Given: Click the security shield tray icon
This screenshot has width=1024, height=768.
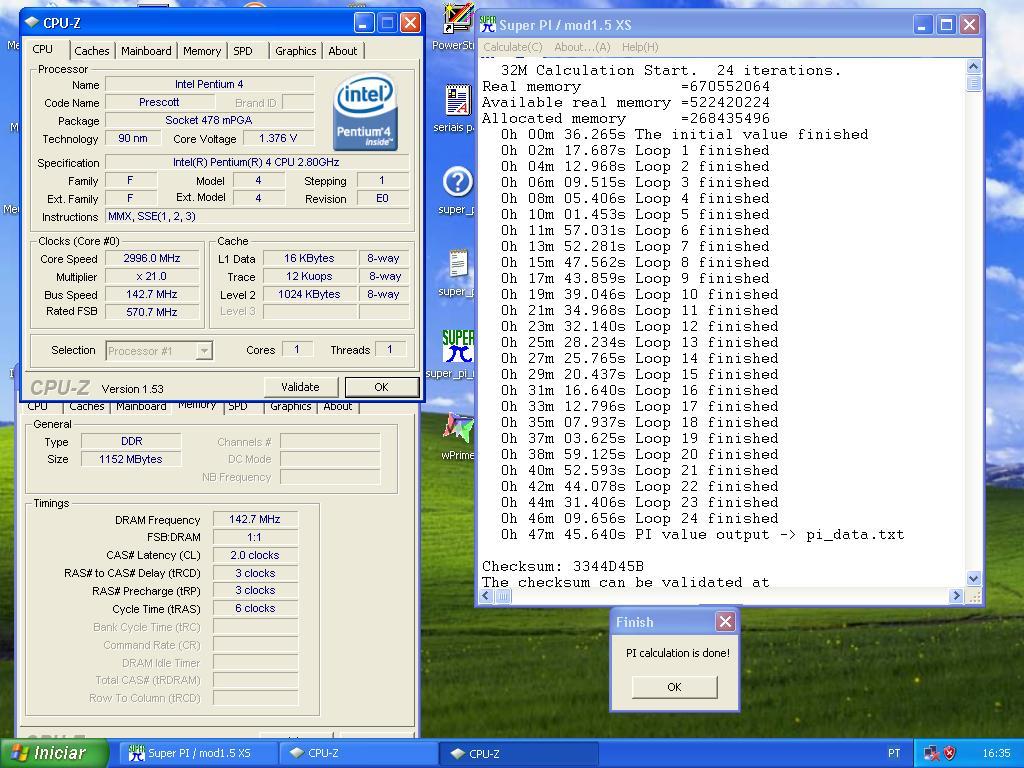Looking at the screenshot, I should tap(949, 754).
